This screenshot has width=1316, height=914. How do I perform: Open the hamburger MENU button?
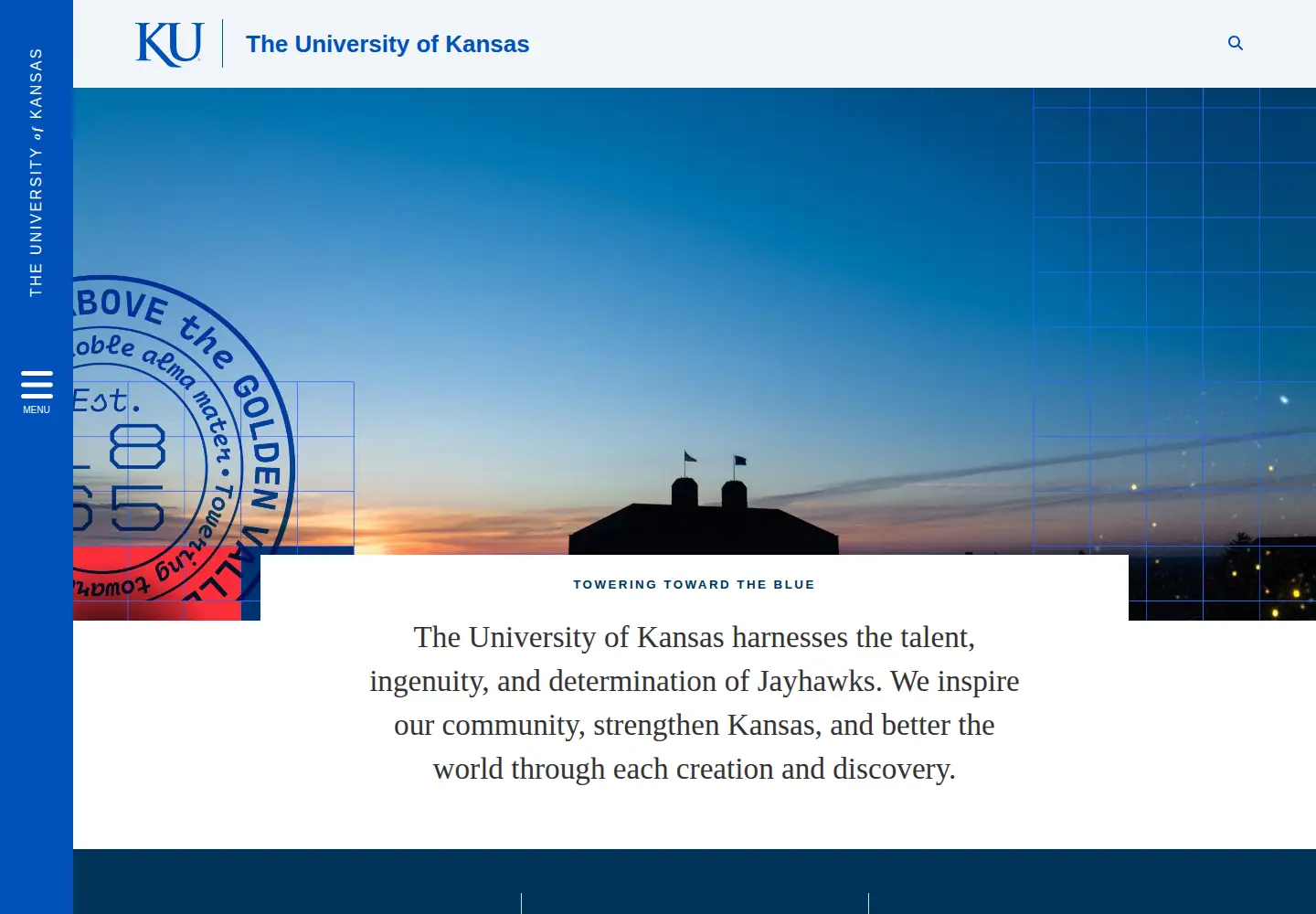coord(37,392)
